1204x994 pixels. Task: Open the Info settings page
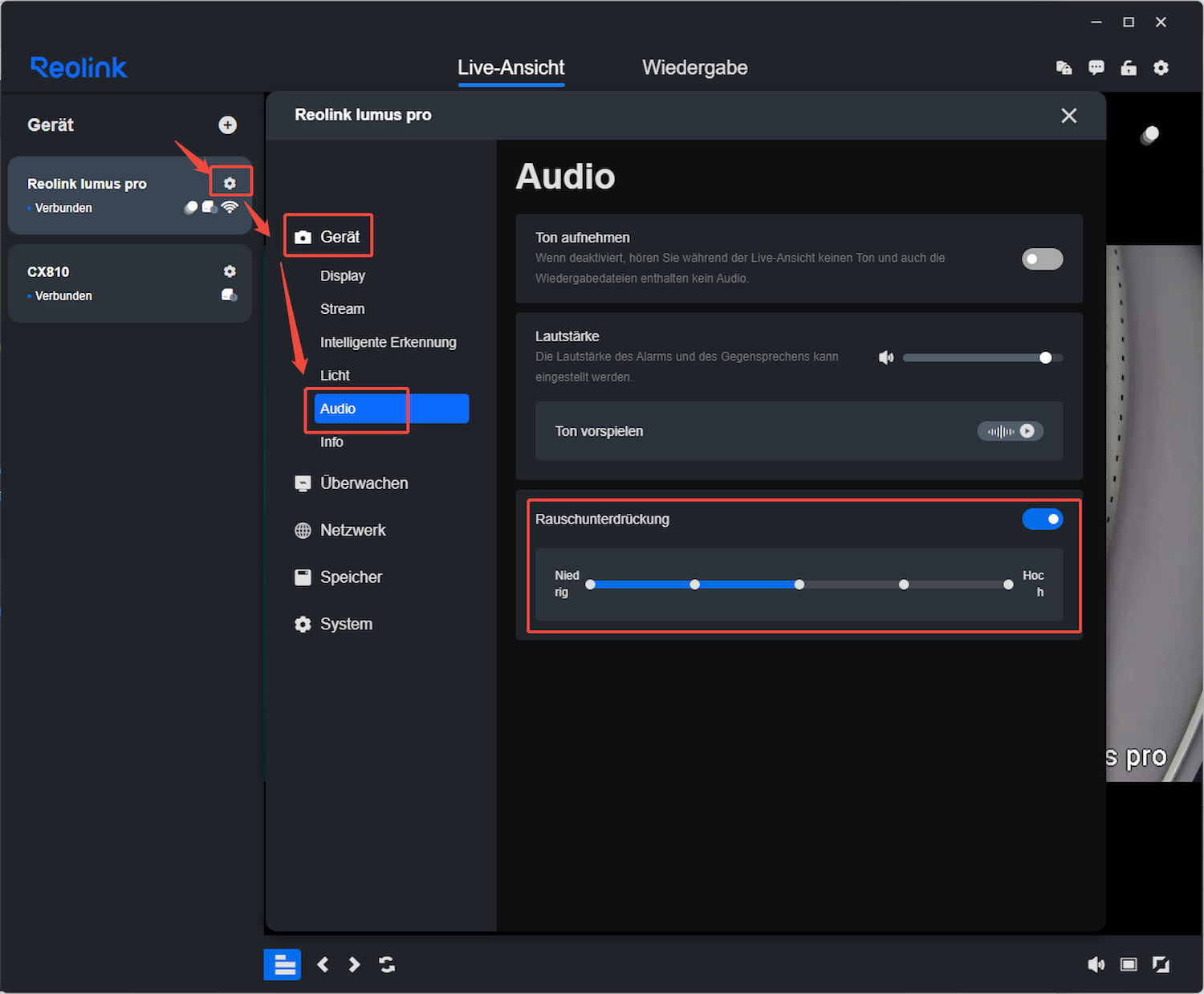332,442
